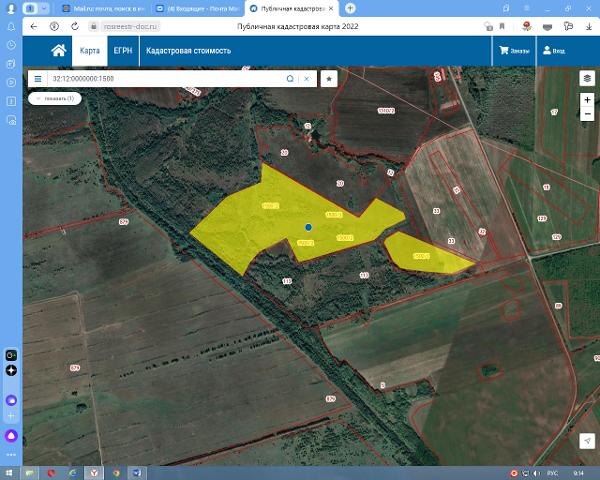
Task: Open the browser profile avatar
Action: click(x=11, y=8)
